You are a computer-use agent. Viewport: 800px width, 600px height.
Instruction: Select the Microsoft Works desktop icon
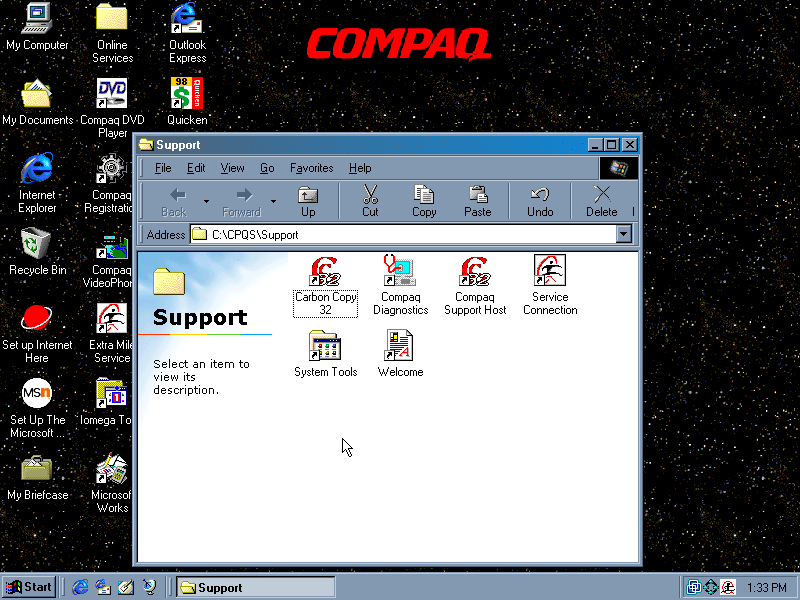point(111,483)
